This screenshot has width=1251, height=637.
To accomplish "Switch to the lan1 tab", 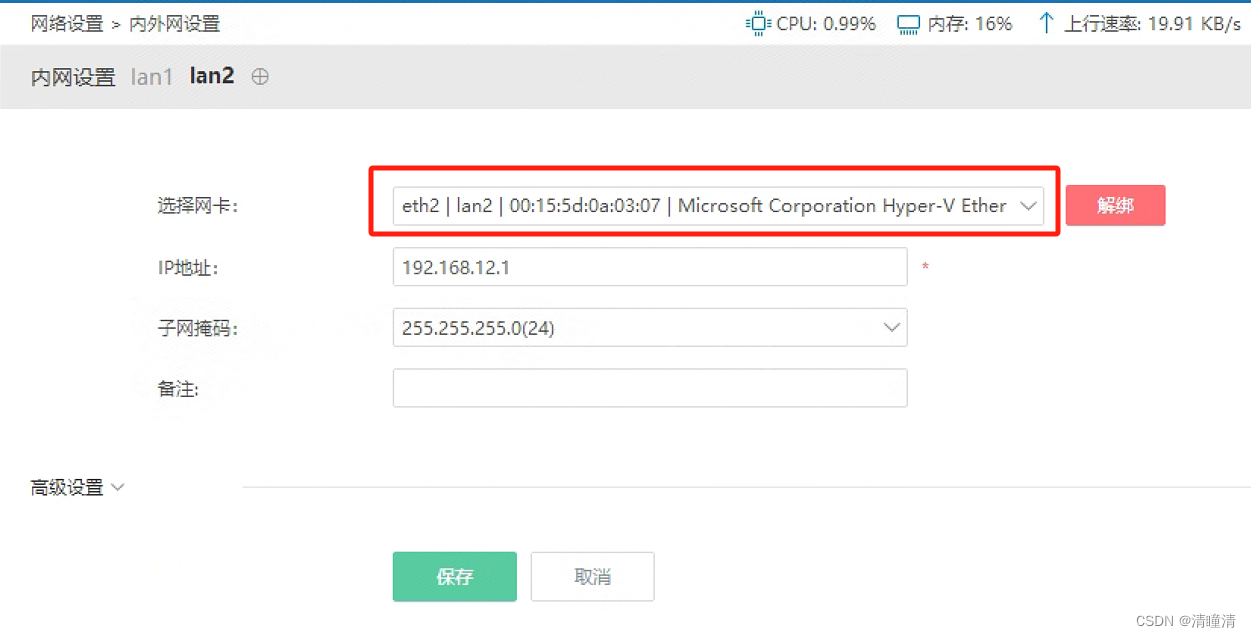I will pos(152,77).
